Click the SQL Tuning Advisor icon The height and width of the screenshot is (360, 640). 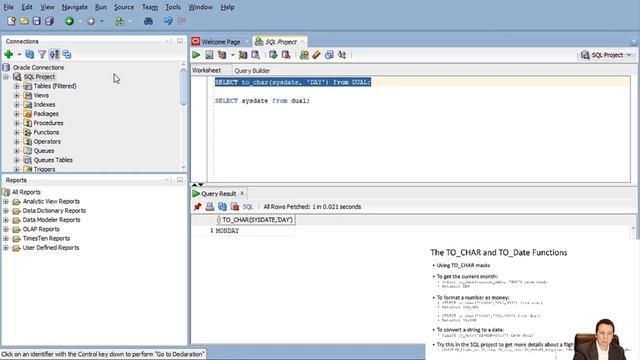[256, 55]
